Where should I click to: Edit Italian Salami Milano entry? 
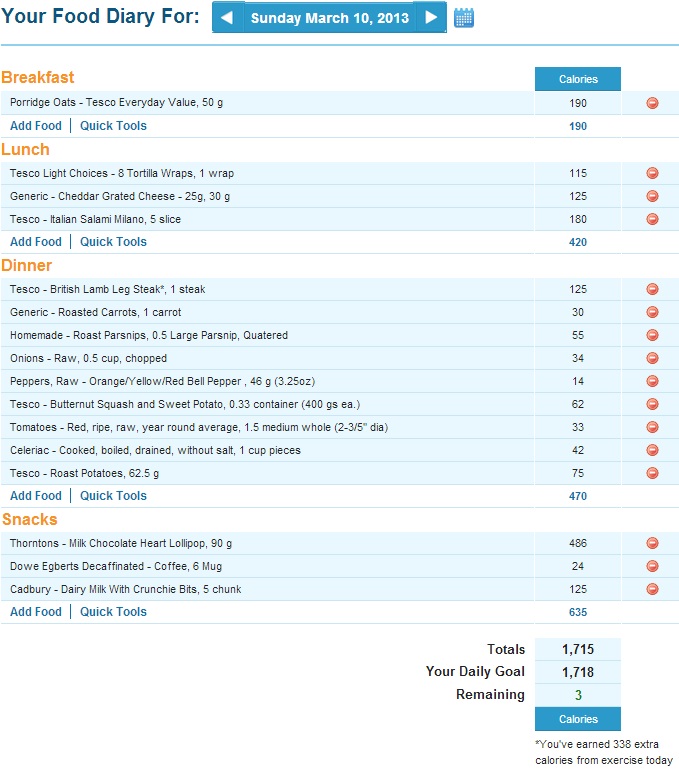pyautogui.click(x=95, y=219)
